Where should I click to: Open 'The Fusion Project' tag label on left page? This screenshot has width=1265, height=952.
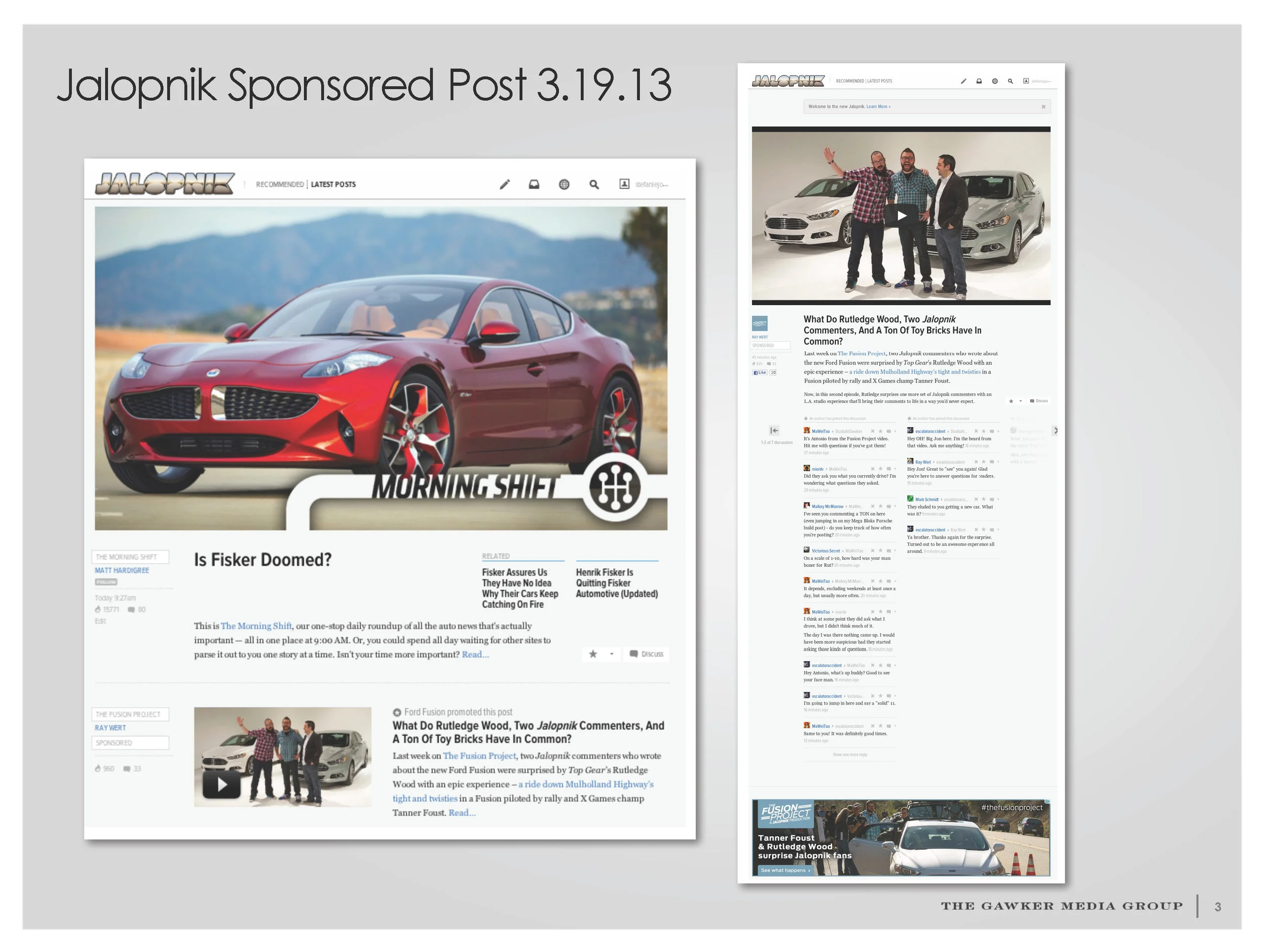point(130,714)
